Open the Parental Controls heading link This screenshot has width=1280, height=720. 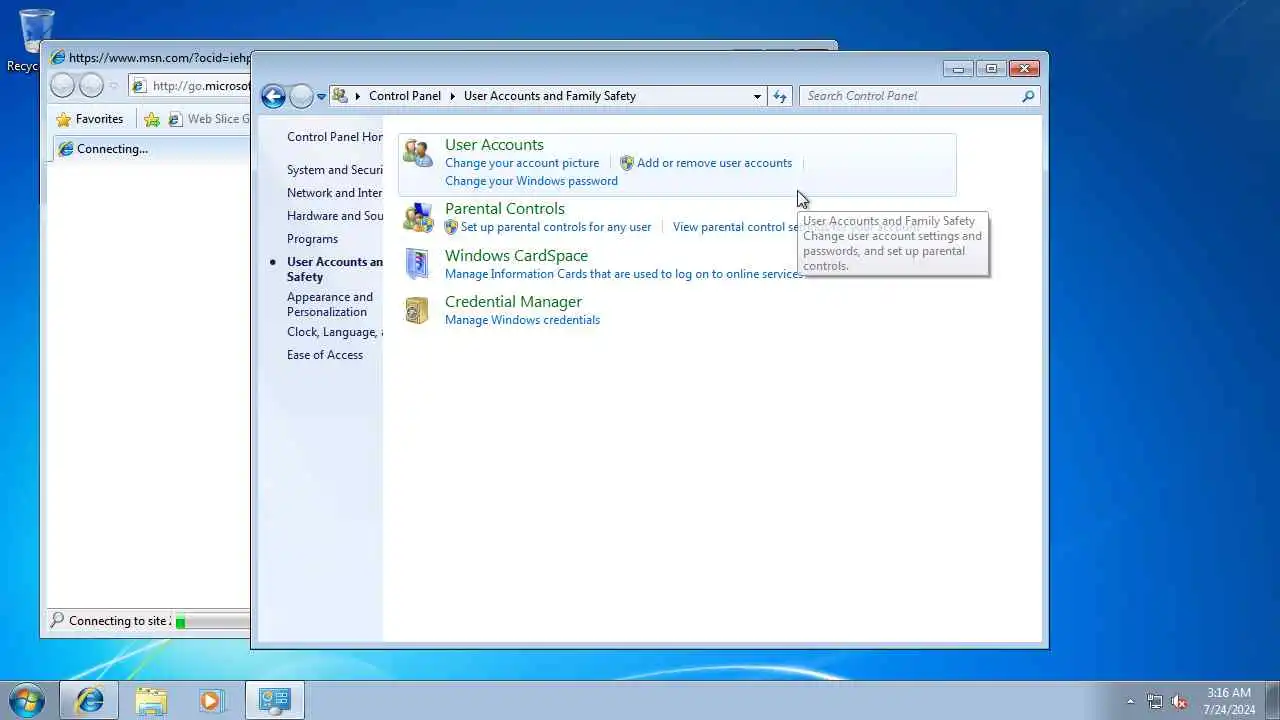pyautogui.click(x=505, y=209)
